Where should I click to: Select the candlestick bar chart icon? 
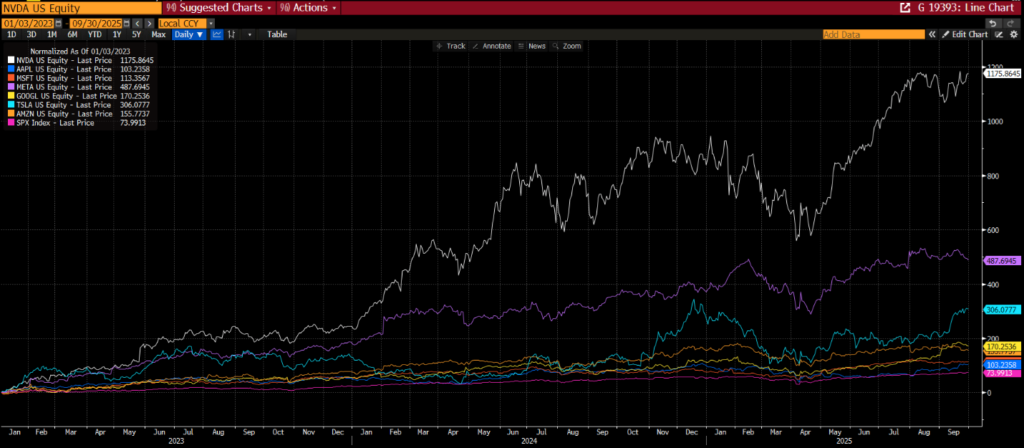click(x=233, y=34)
